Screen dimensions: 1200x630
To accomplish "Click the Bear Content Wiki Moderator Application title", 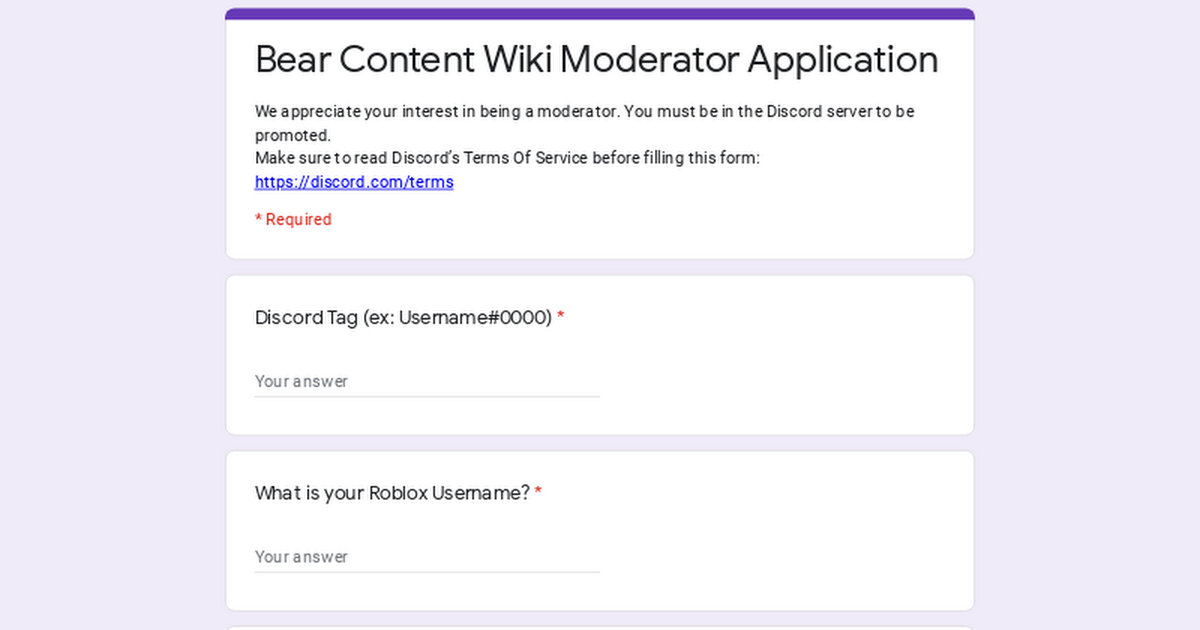I will click(x=596, y=60).
